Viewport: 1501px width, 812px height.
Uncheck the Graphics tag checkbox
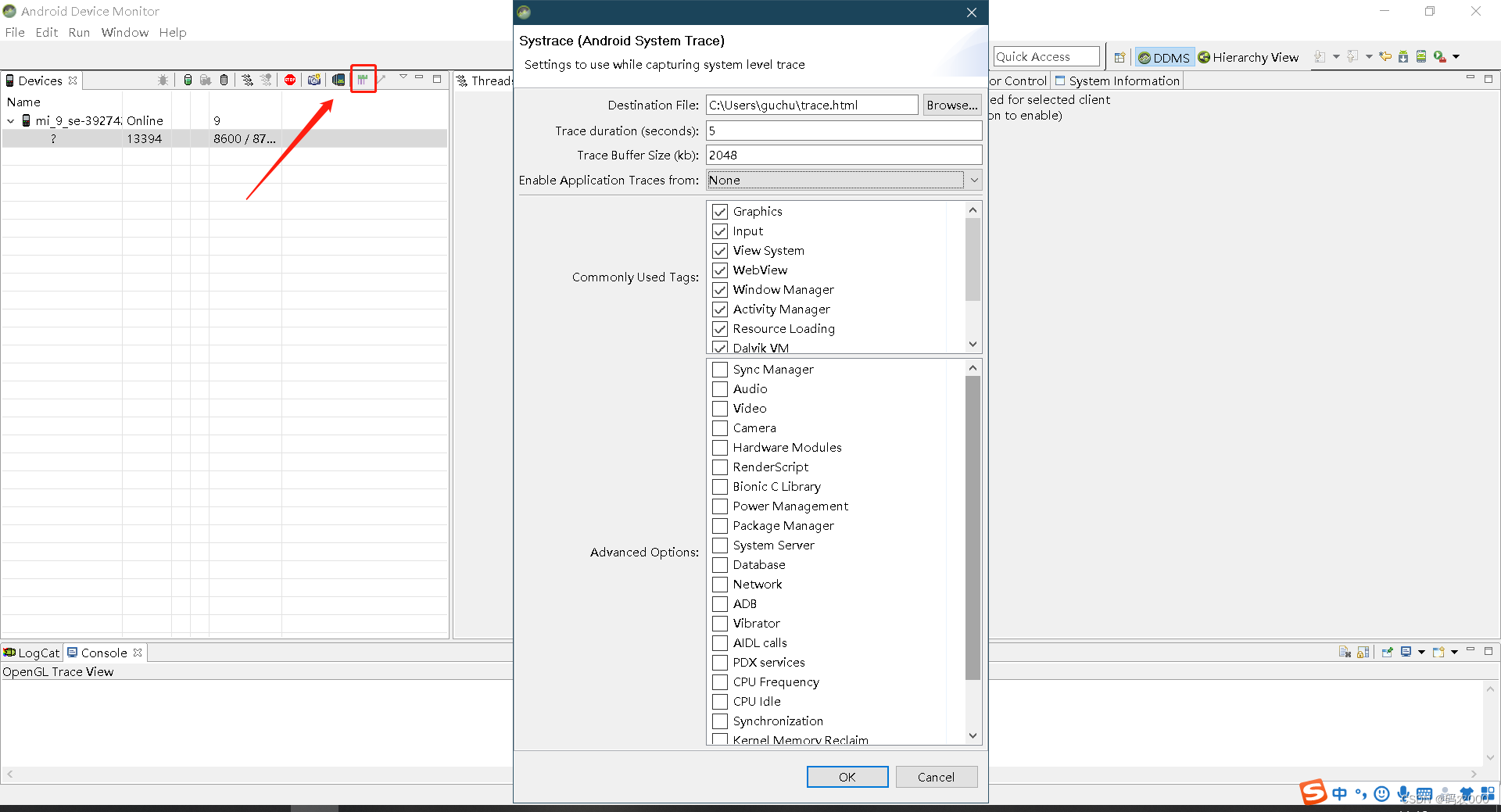pos(720,212)
